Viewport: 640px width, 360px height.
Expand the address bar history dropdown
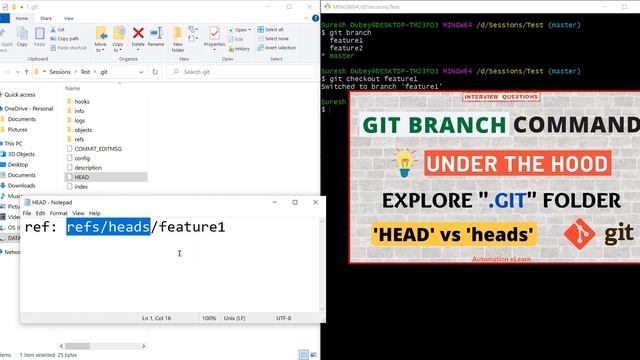pyautogui.click(x=141, y=72)
